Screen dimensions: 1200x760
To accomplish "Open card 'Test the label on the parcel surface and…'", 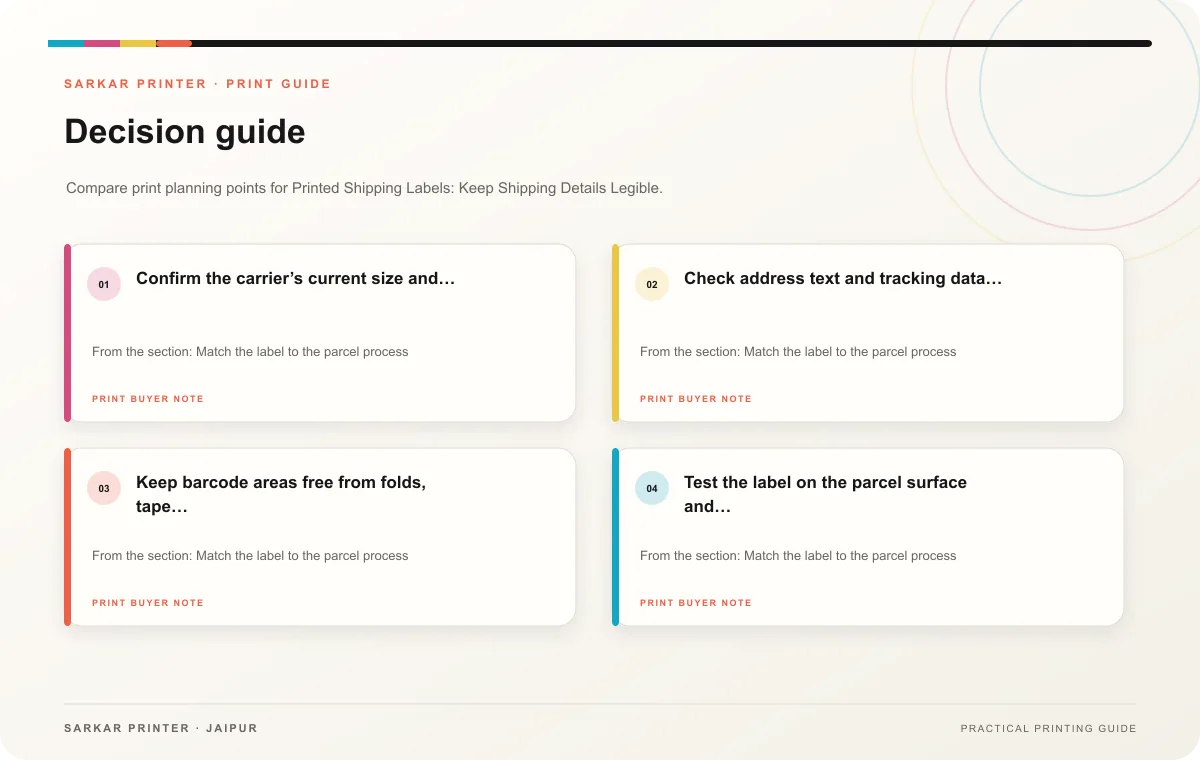I will pos(868,537).
